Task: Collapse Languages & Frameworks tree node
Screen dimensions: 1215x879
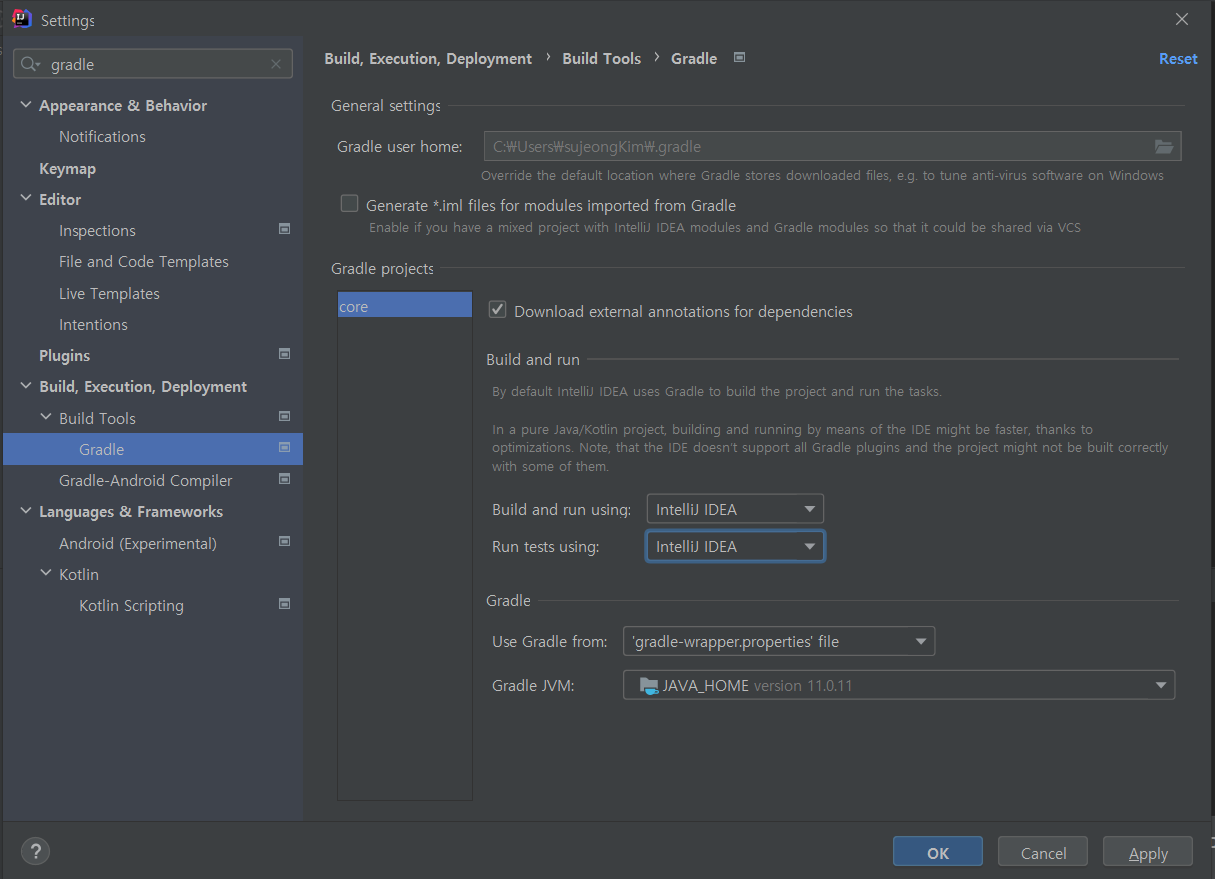Action: pos(26,511)
